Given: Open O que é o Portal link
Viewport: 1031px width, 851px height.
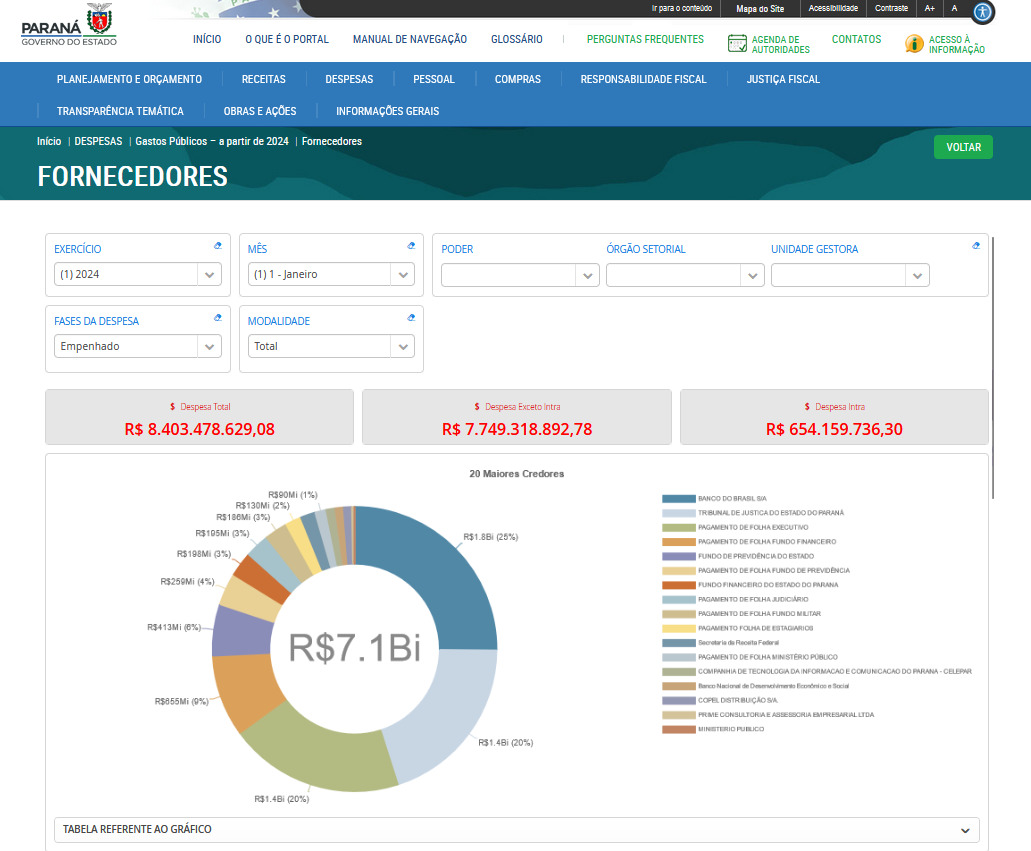Looking at the screenshot, I should (x=287, y=39).
